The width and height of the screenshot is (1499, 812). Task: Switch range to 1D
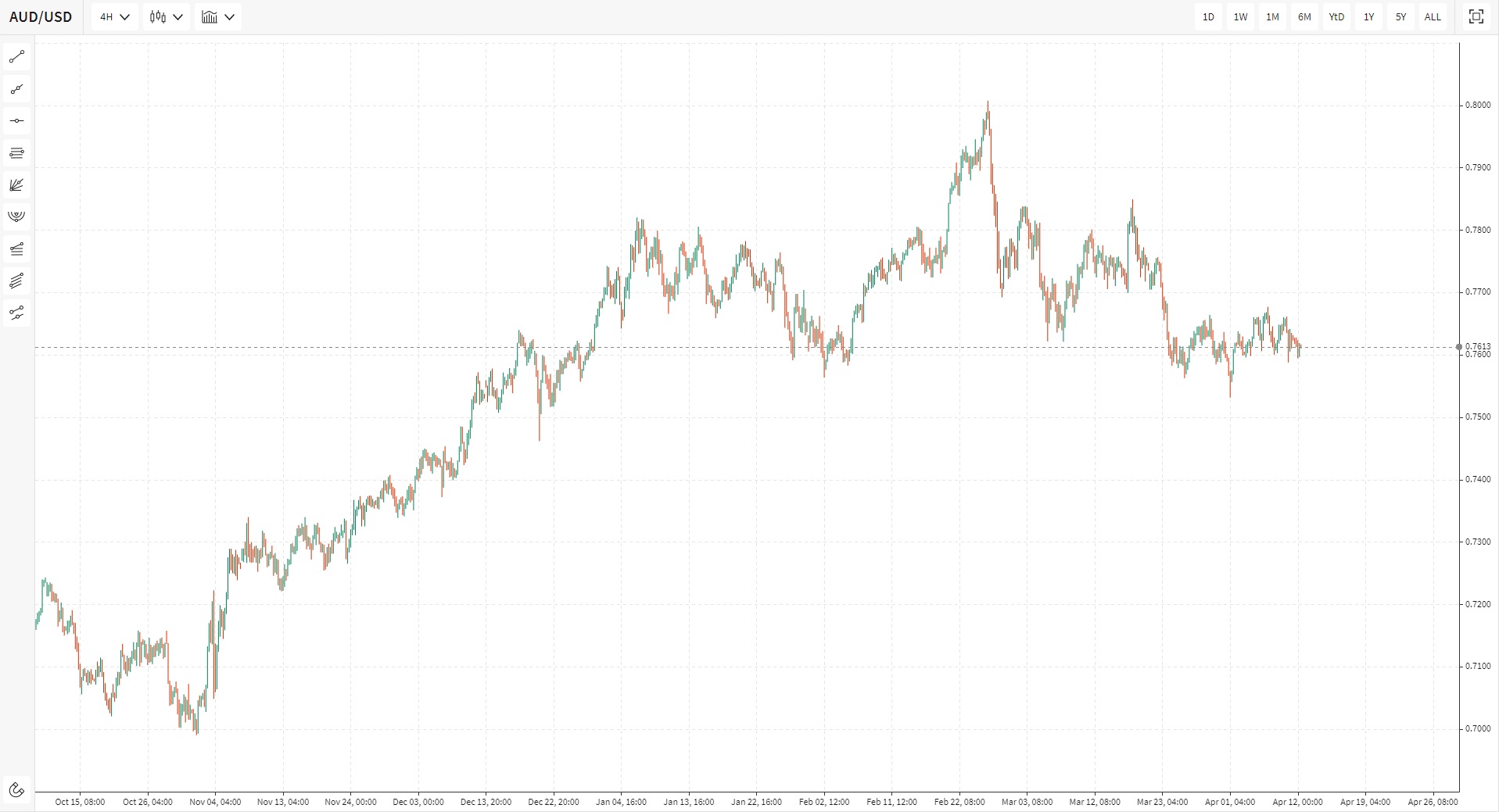[x=1208, y=17]
